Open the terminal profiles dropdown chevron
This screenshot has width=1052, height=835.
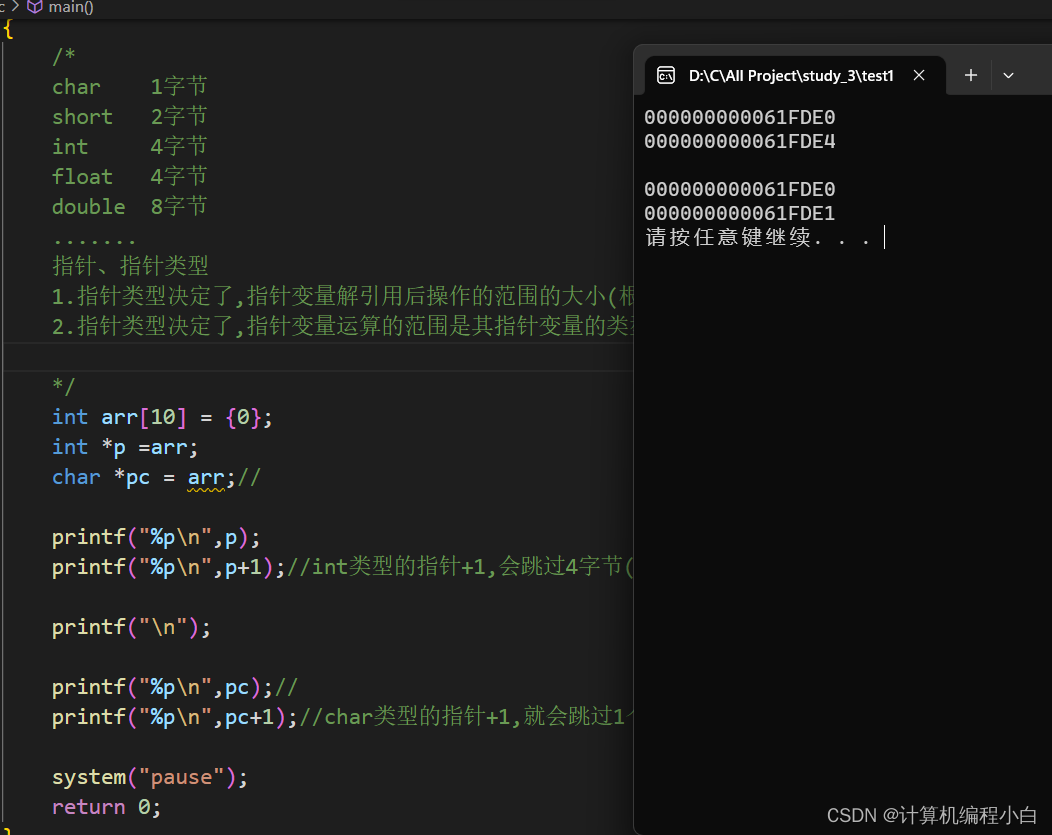[1008, 76]
